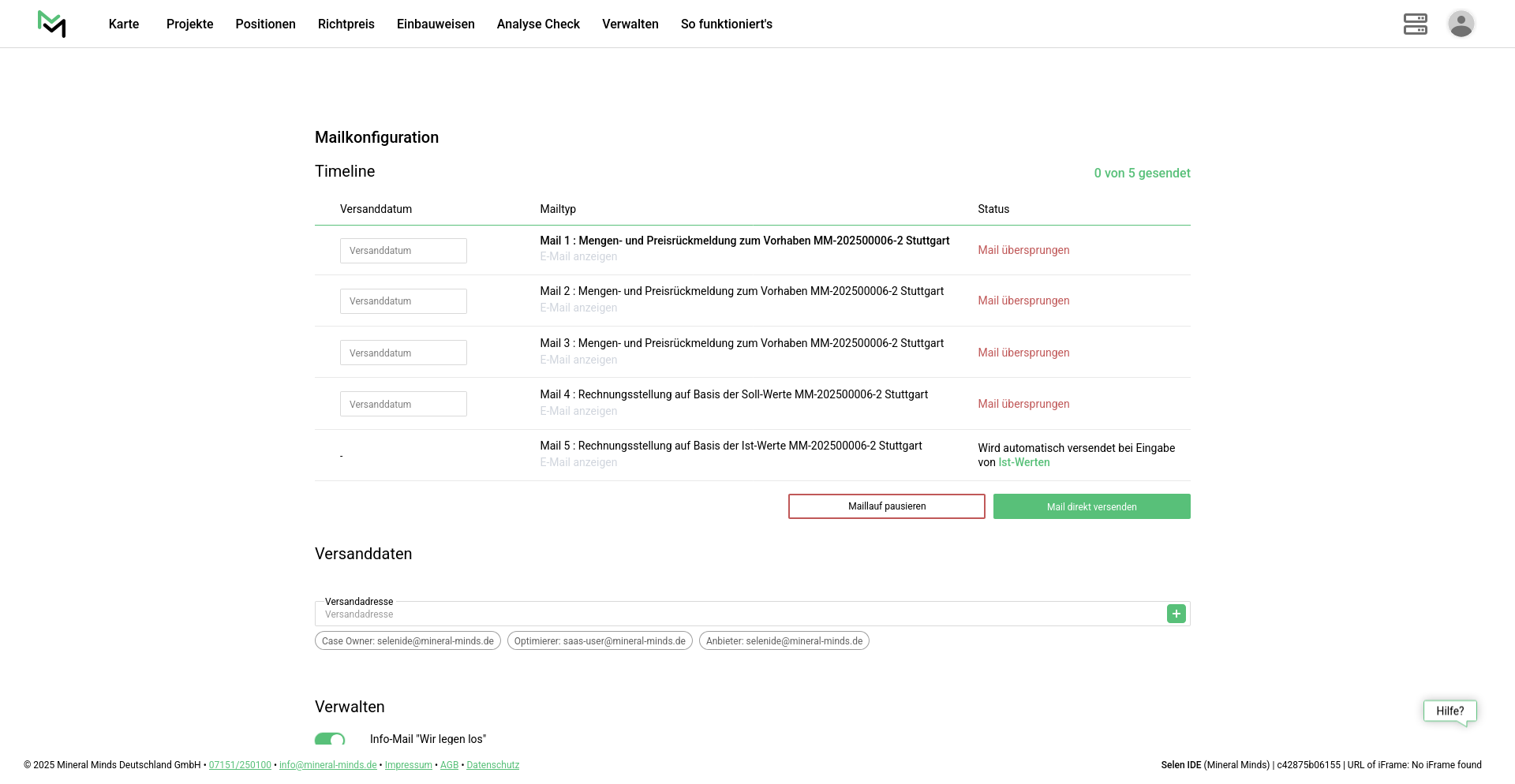
Task: Click Versanddatum field for Mail 2
Action: click(x=403, y=301)
